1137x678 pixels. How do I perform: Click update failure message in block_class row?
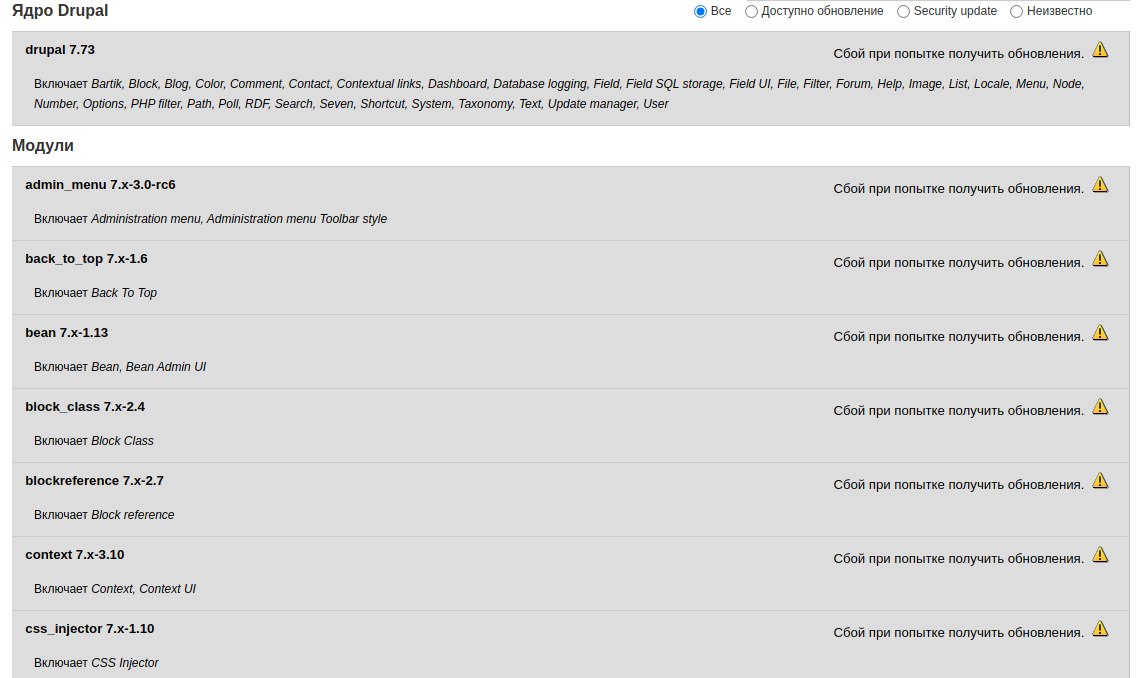pyautogui.click(x=959, y=410)
